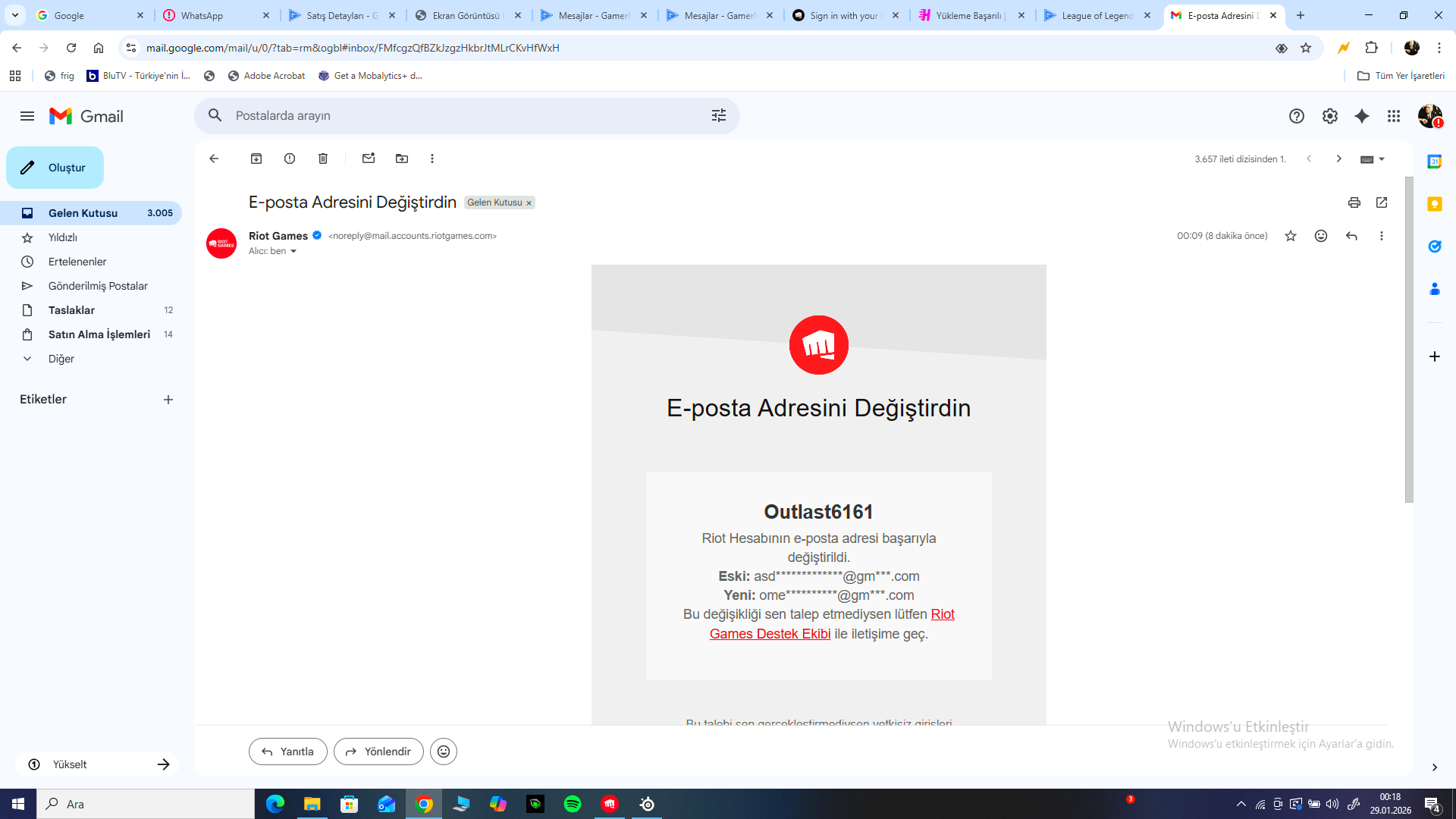
Task: Move email to folder icon
Action: coord(402,158)
